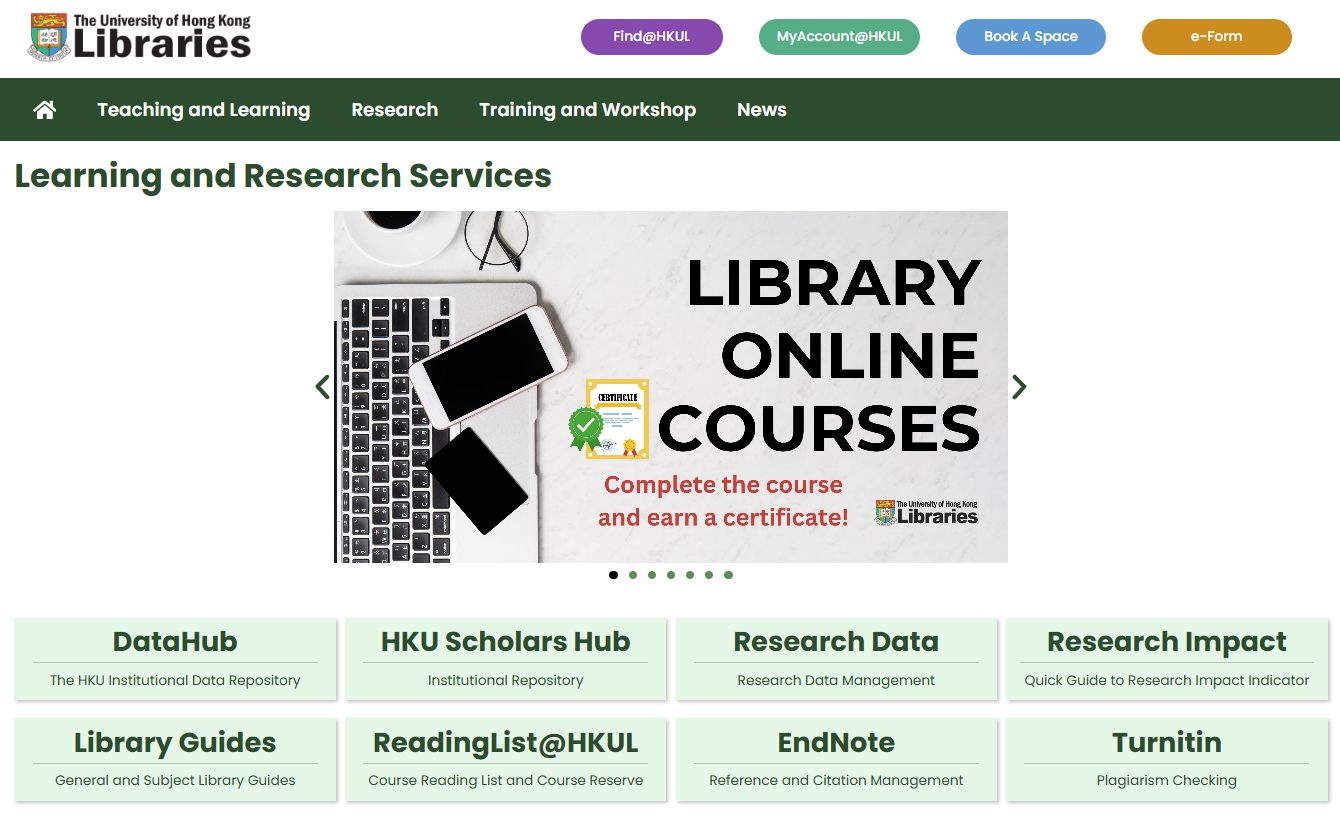This screenshot has height=814, width=1340.
Task: Advance the carousel with the right arrow
Action: pos(1019,386)
